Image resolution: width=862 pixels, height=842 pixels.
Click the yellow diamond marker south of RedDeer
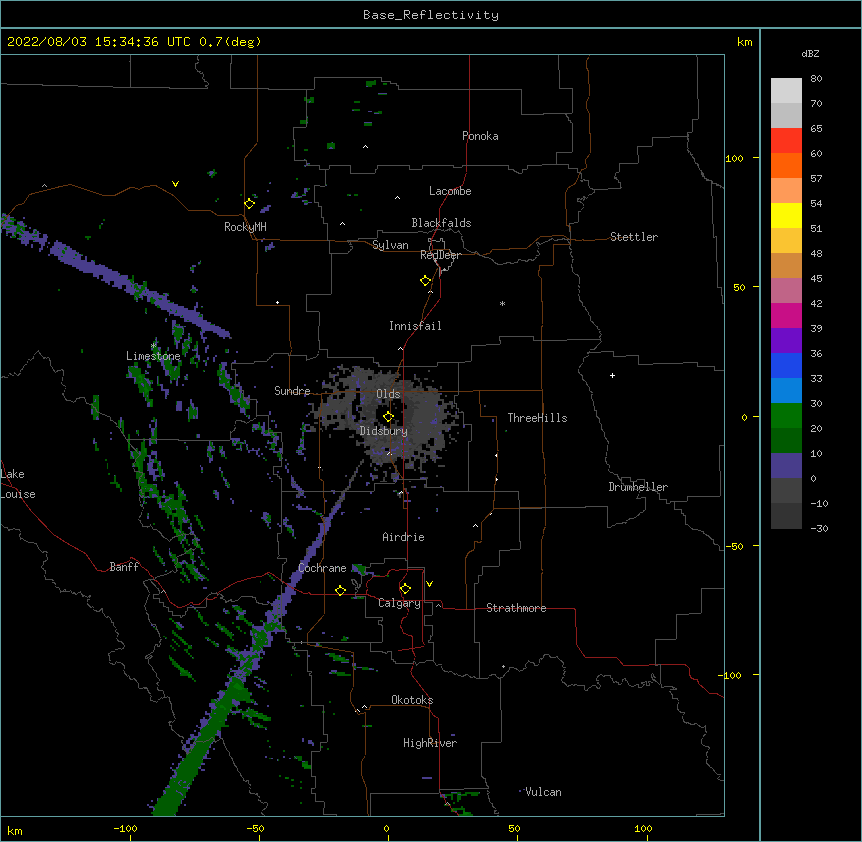426,281
